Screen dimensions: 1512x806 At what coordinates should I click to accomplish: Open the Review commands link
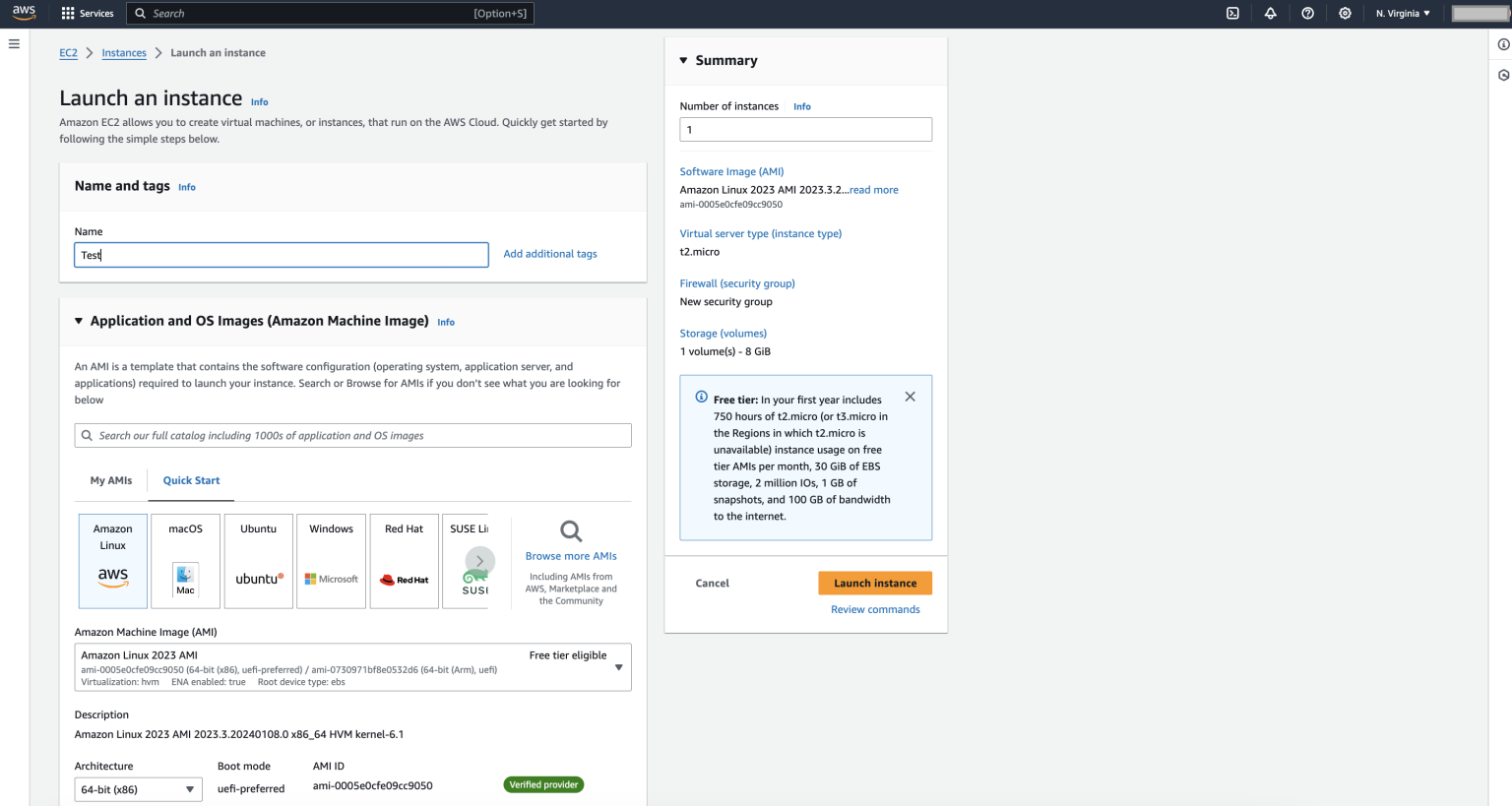(874, 608)
